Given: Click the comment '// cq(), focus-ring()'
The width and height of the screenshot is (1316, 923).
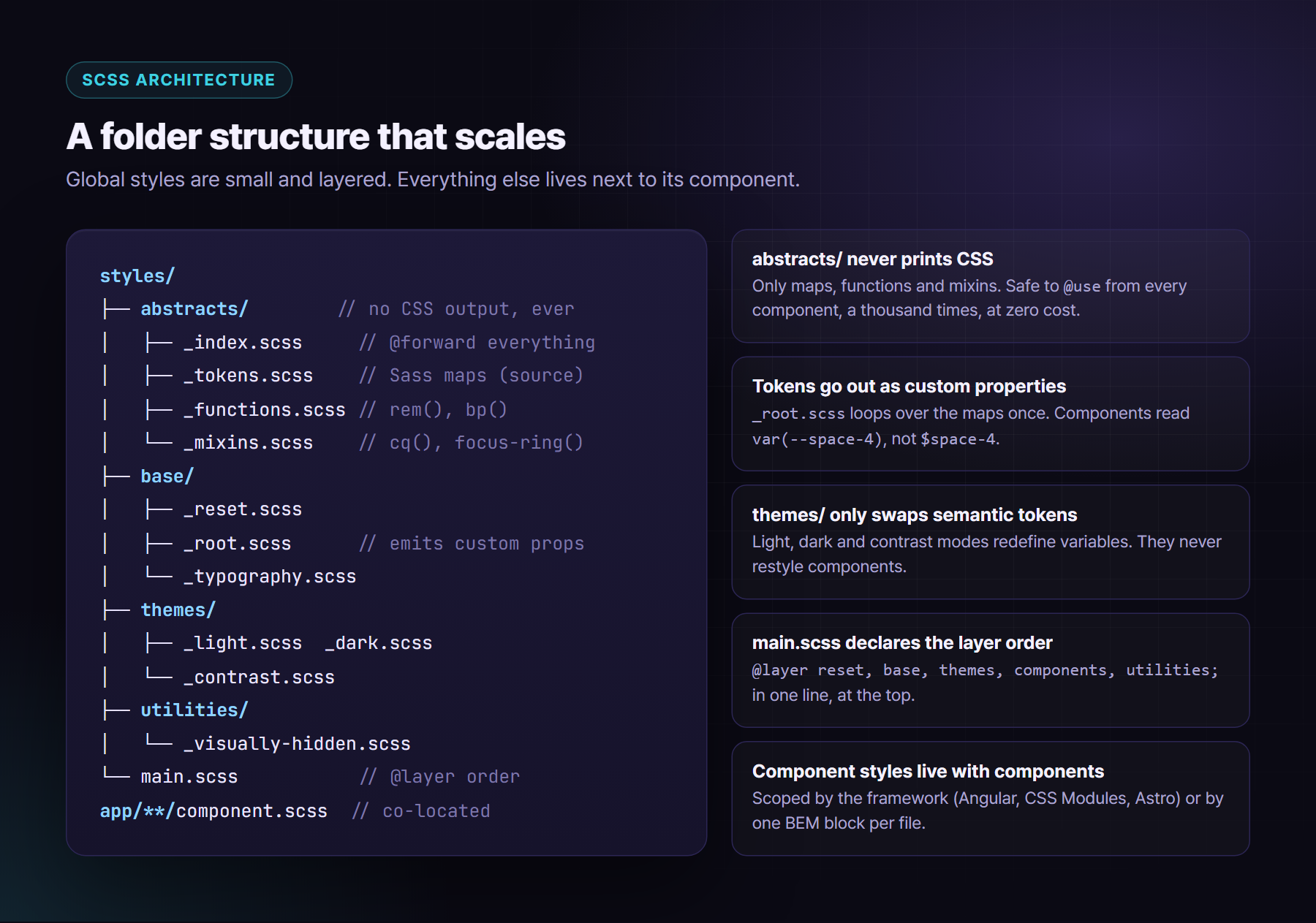Looking at the screenshot, I should [x=472, y=443].
